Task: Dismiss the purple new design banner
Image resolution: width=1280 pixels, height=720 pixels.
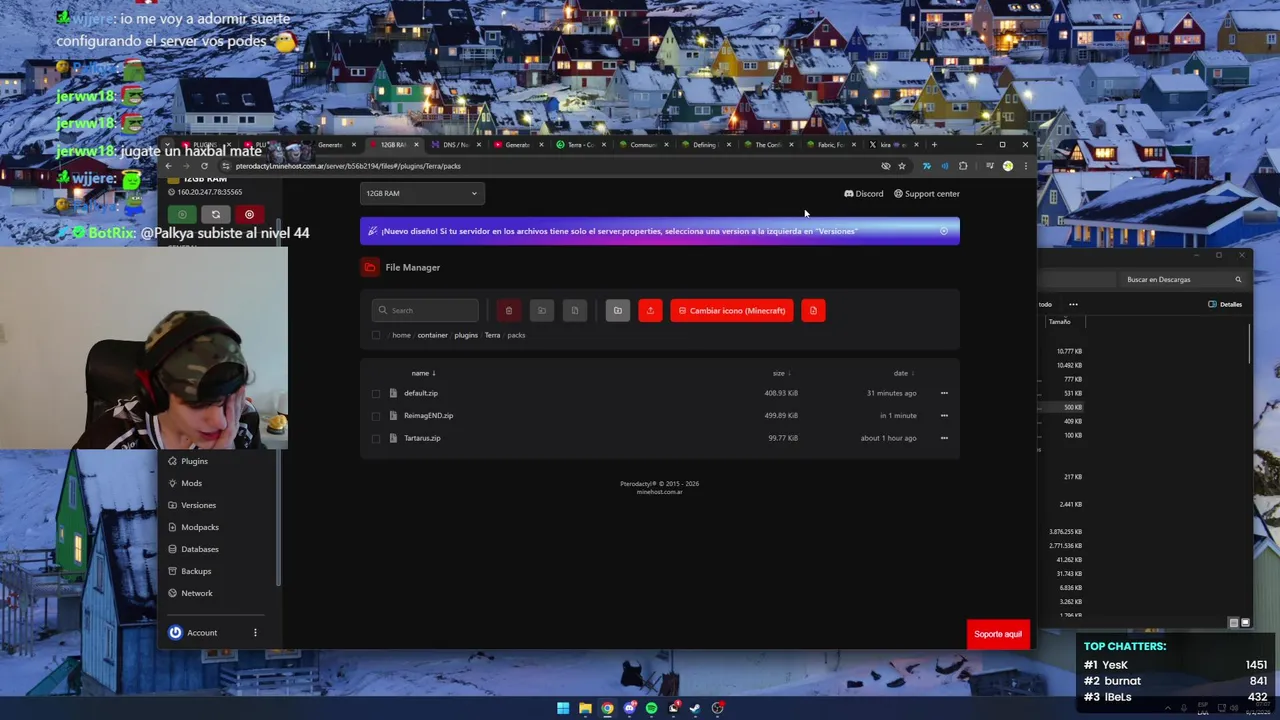Action: click(x=943, y=231)
